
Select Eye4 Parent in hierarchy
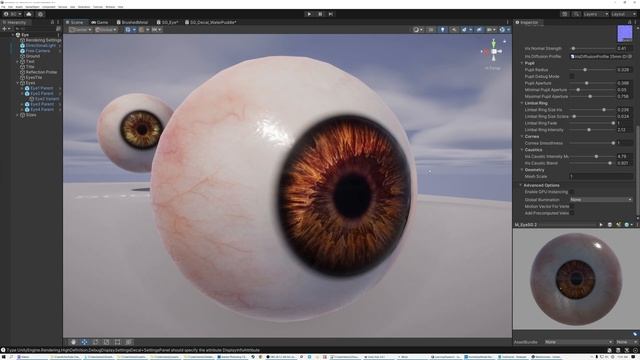click(42, 109)
